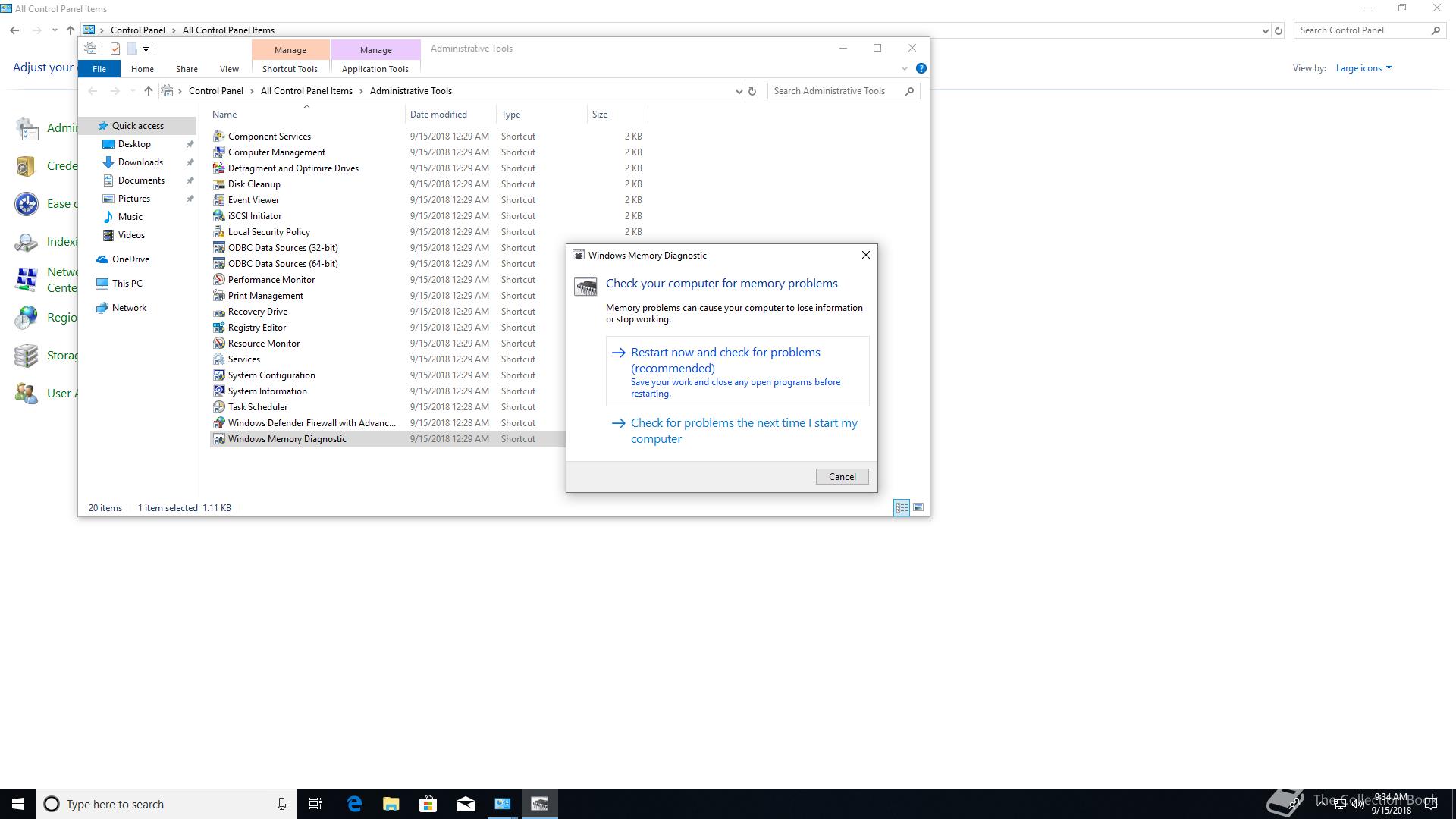
Task: Select the System Information row
Action: (x=388, y=391)
